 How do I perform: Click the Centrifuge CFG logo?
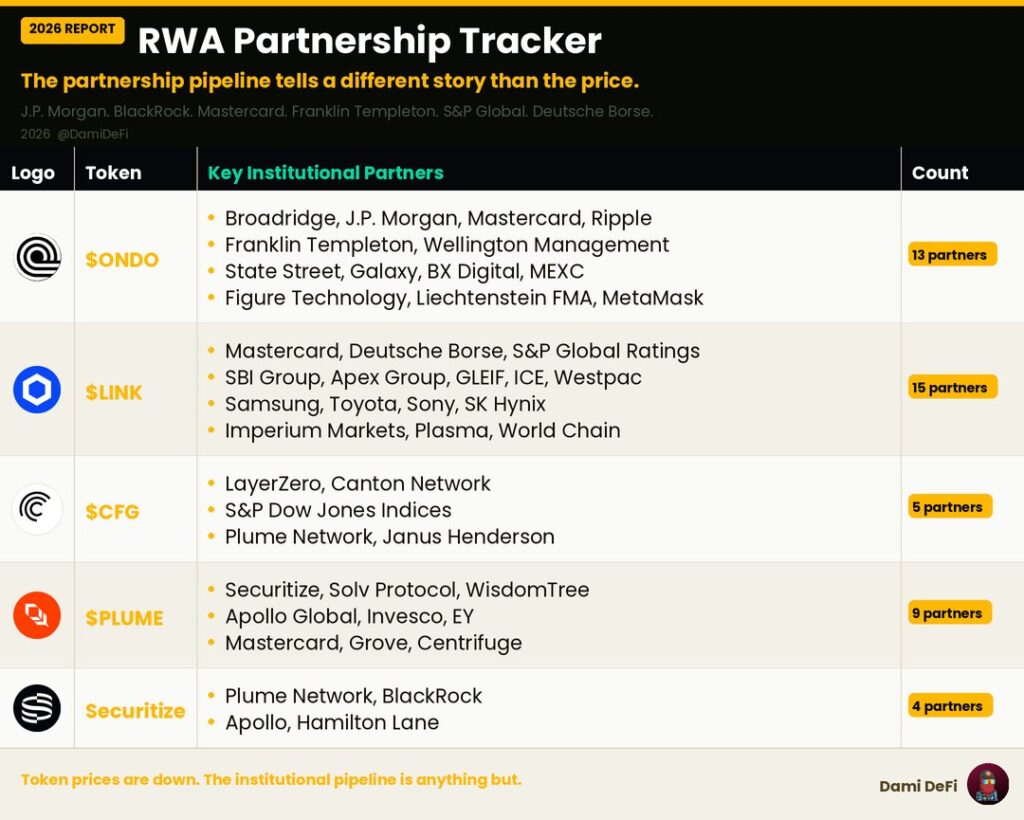(x=37, y=509)
